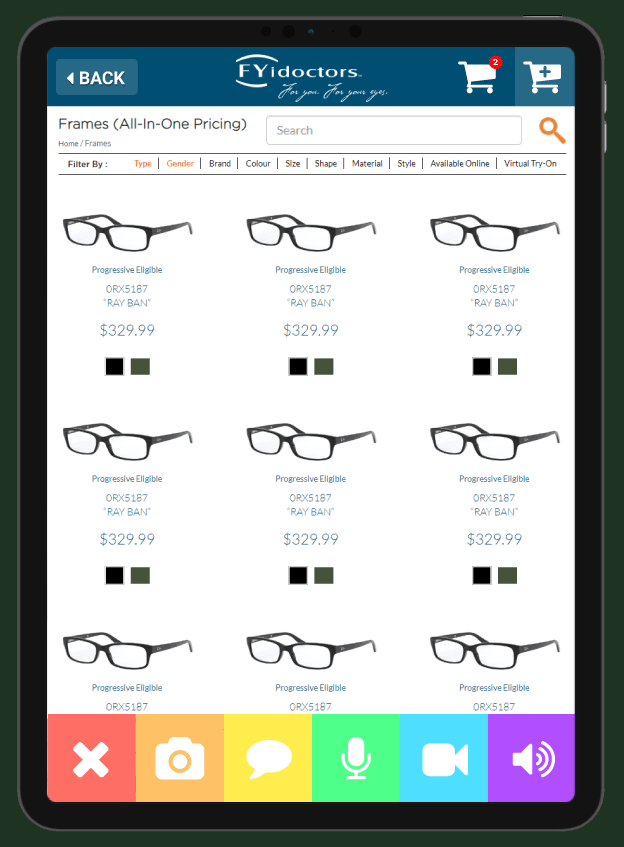
Task: Tap the green microphone button
Action: pyautogui.click(x=356, y=758)
